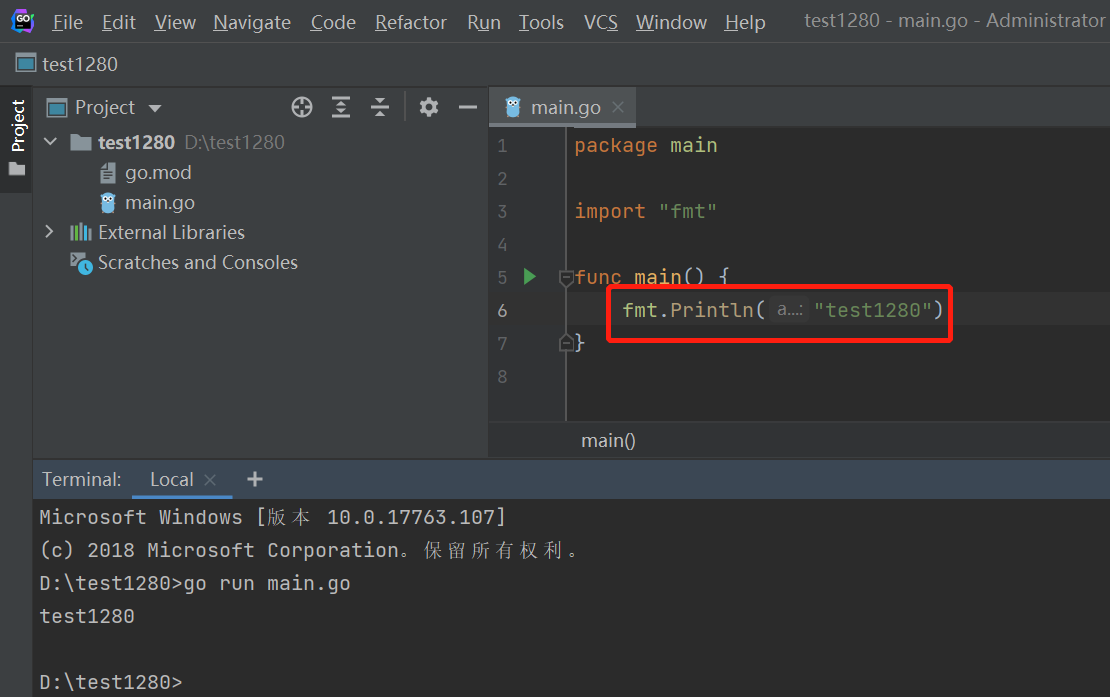Screen dimensions: 1110x697
Task: Add a new terminal session with plus
Action: pos(255,479)
